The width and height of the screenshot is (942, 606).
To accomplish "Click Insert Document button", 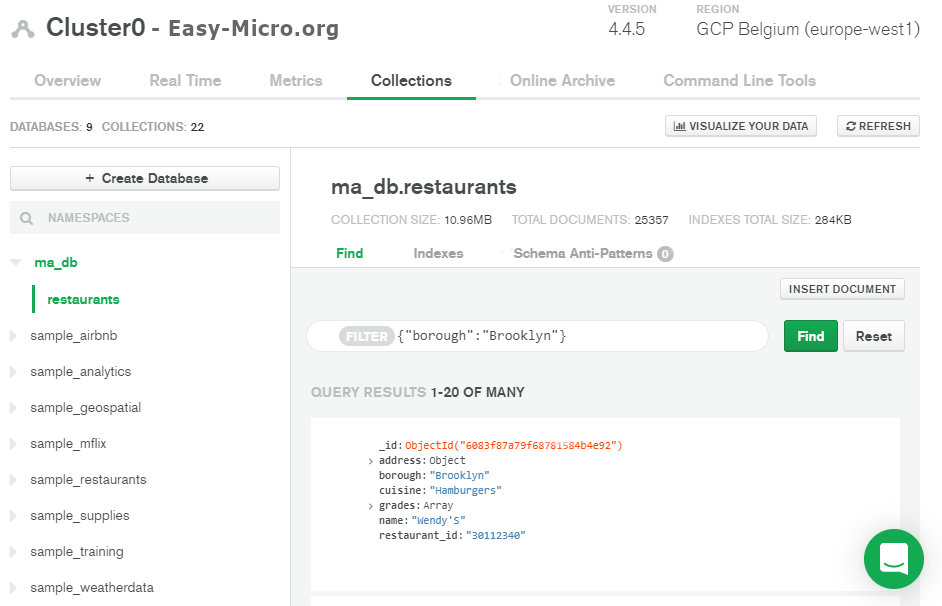I will (842, 289).
